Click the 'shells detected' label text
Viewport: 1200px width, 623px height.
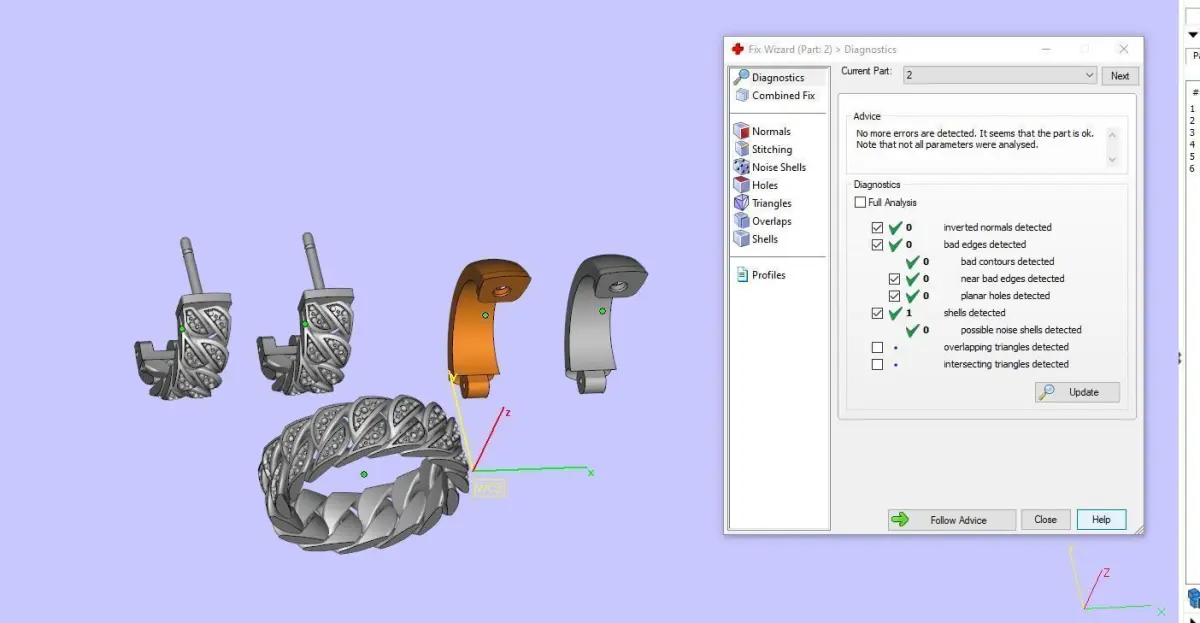click(x=974, y=313)
